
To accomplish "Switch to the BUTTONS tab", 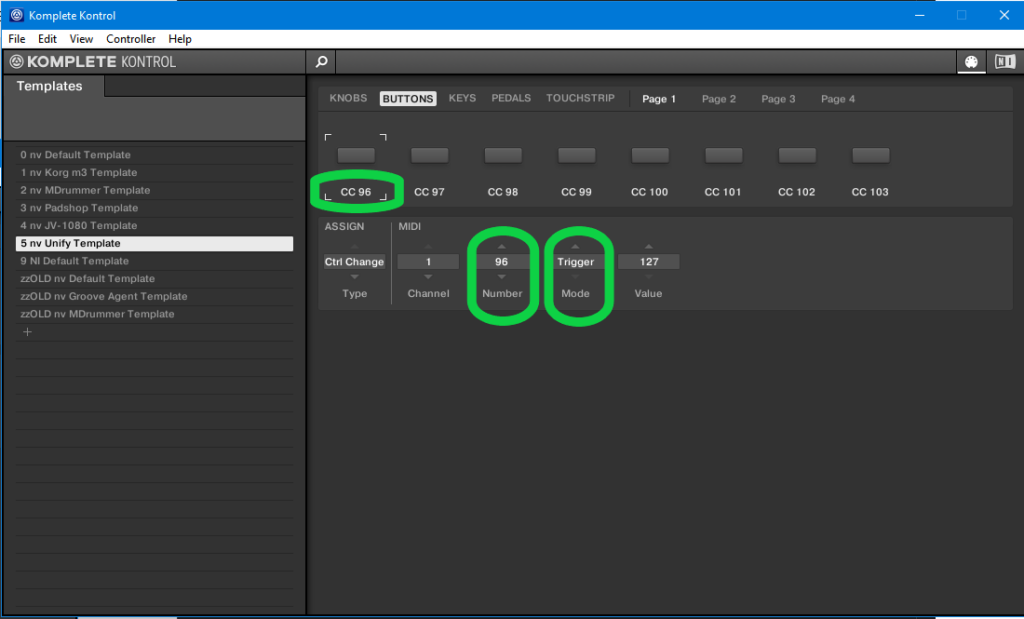I will coord(408,99).
